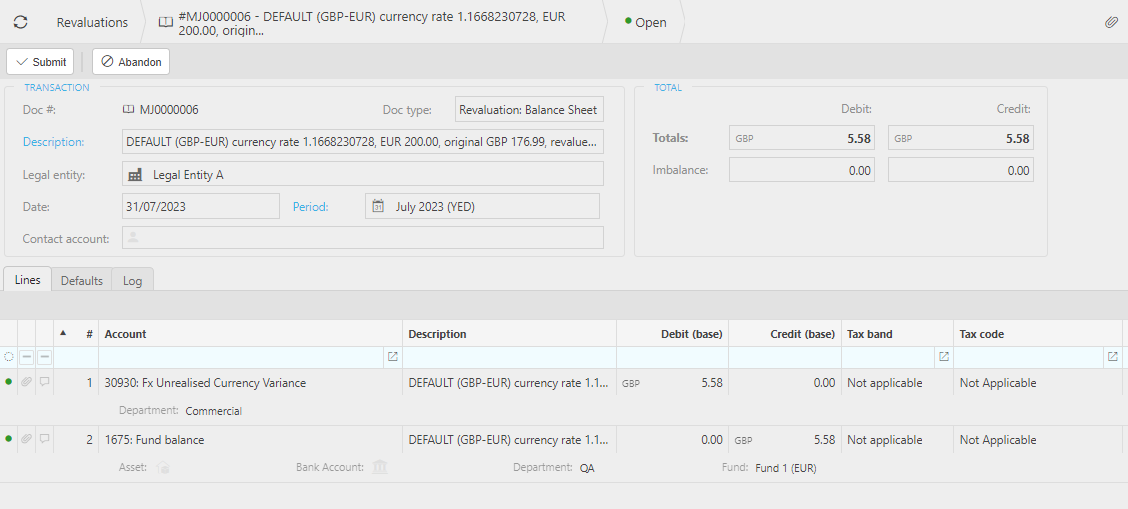Viewport: 1128px width, 509px height.
Task: Click Department value QA under line 2
Action: pos(587,468)
